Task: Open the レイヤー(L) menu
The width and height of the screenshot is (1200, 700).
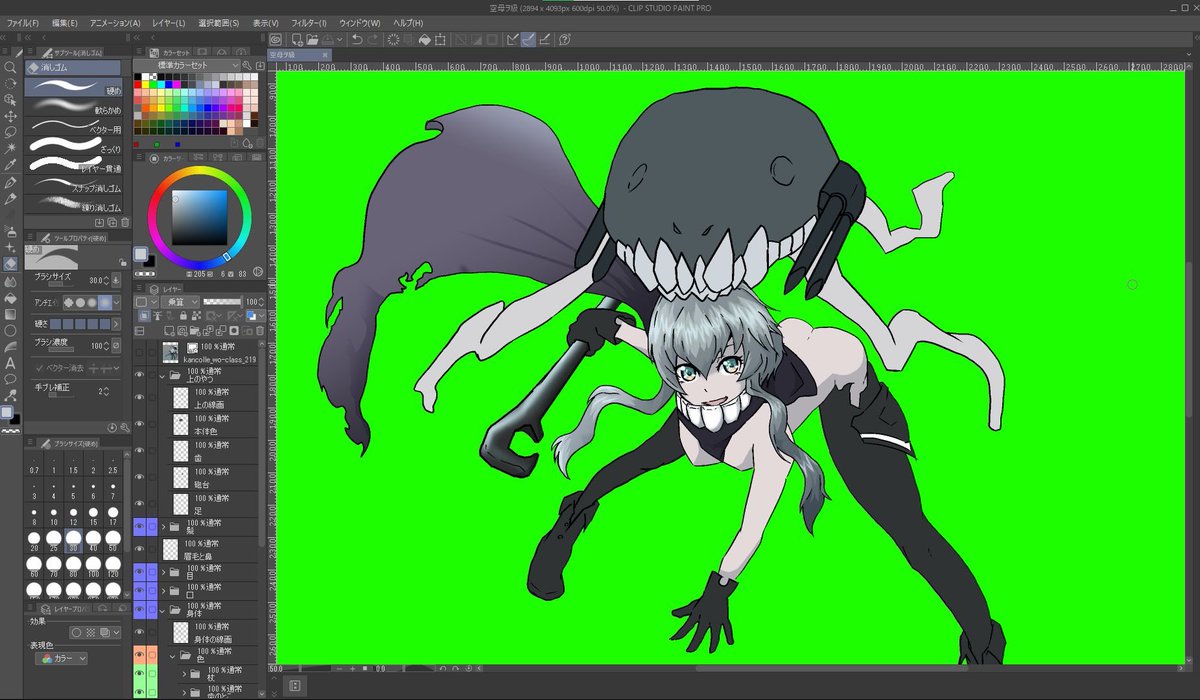Action: click(x=167, y=22)
